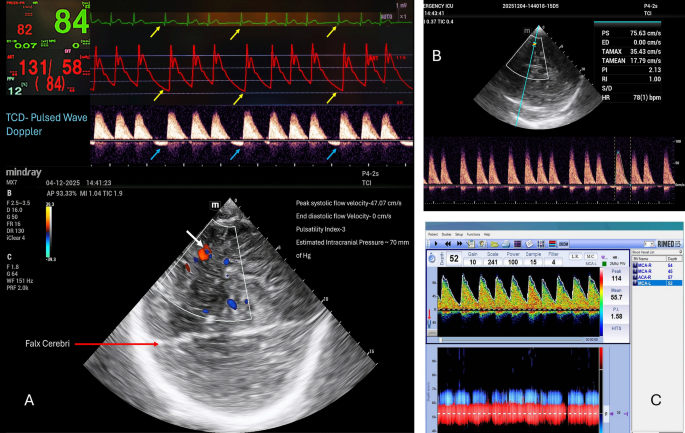The width and height of the screenshot is (685, 433).
Task: Select the ACA-R vessel entry in list
Action: point(644,277)
